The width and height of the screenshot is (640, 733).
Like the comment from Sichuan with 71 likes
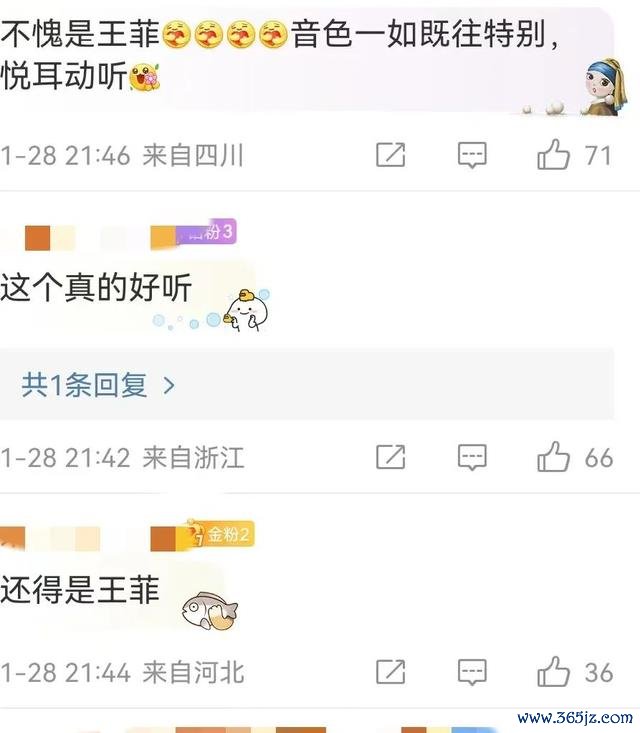point(553,155)
